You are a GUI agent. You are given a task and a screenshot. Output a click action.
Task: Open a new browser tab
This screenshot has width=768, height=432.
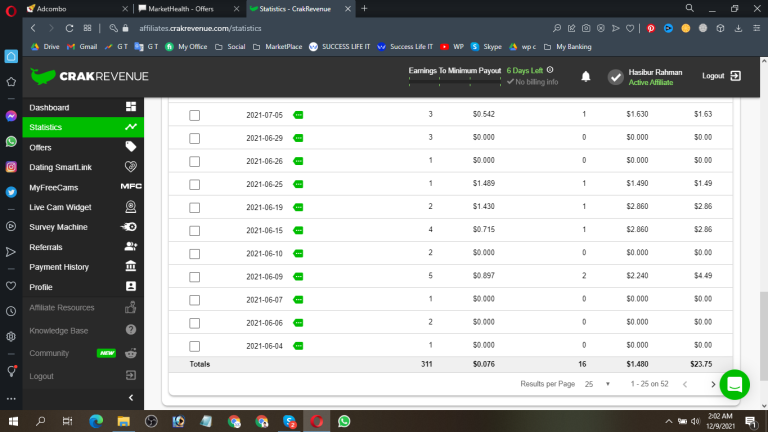click(x=364, y=8)
